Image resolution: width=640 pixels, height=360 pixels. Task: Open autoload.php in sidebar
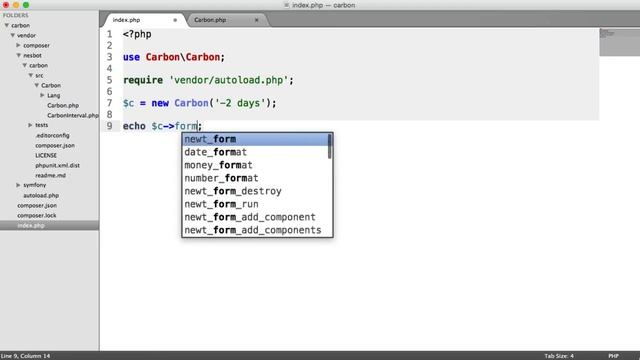[x=41, y=196]
